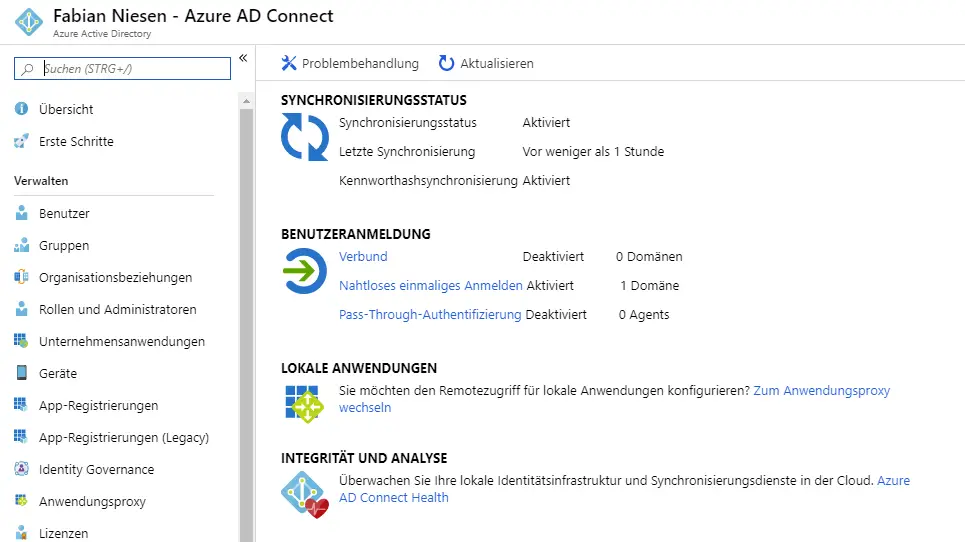
Task: Open Erste Schritte menu item
Action: (x=76, y=141)
